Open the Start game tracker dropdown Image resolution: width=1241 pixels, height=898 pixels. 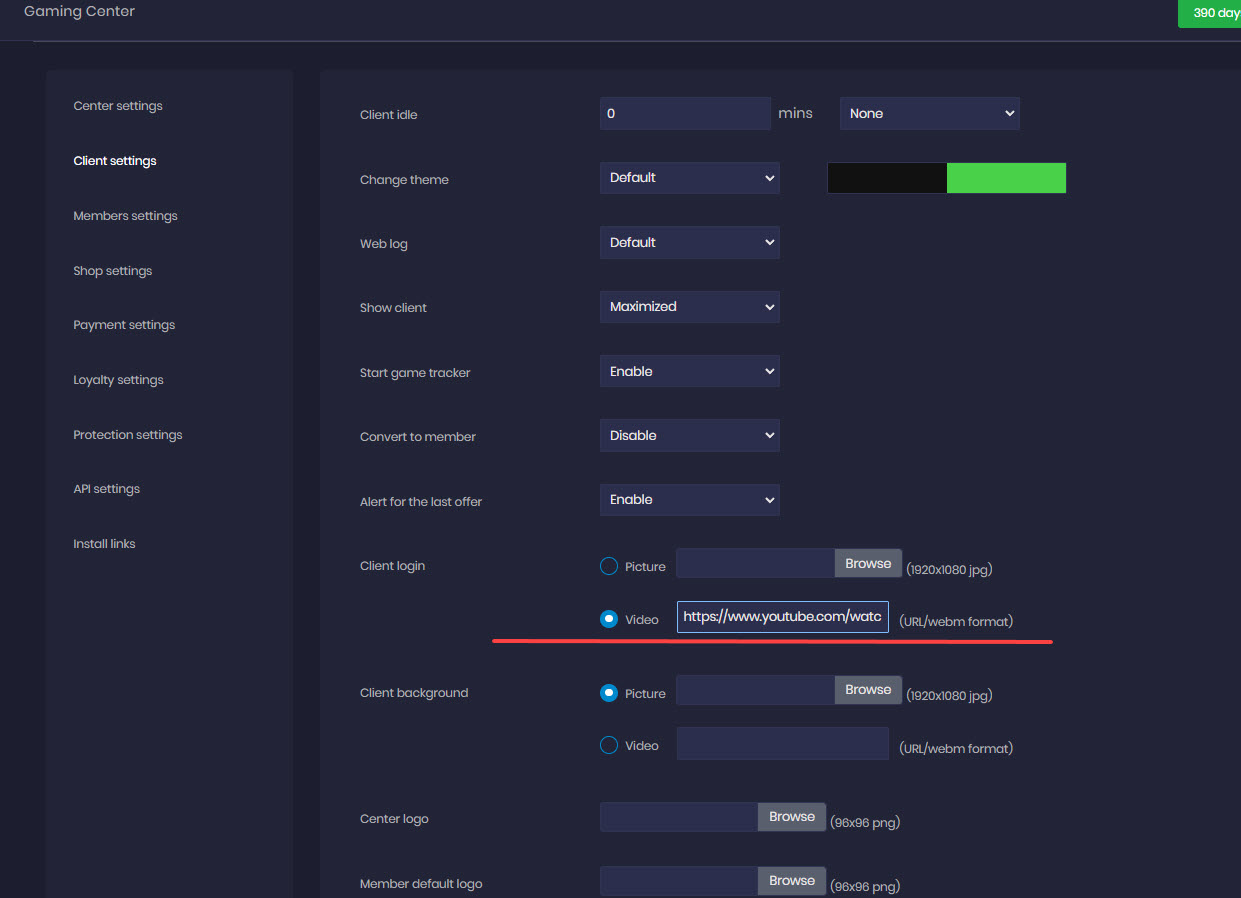click(x=689, y=371)
